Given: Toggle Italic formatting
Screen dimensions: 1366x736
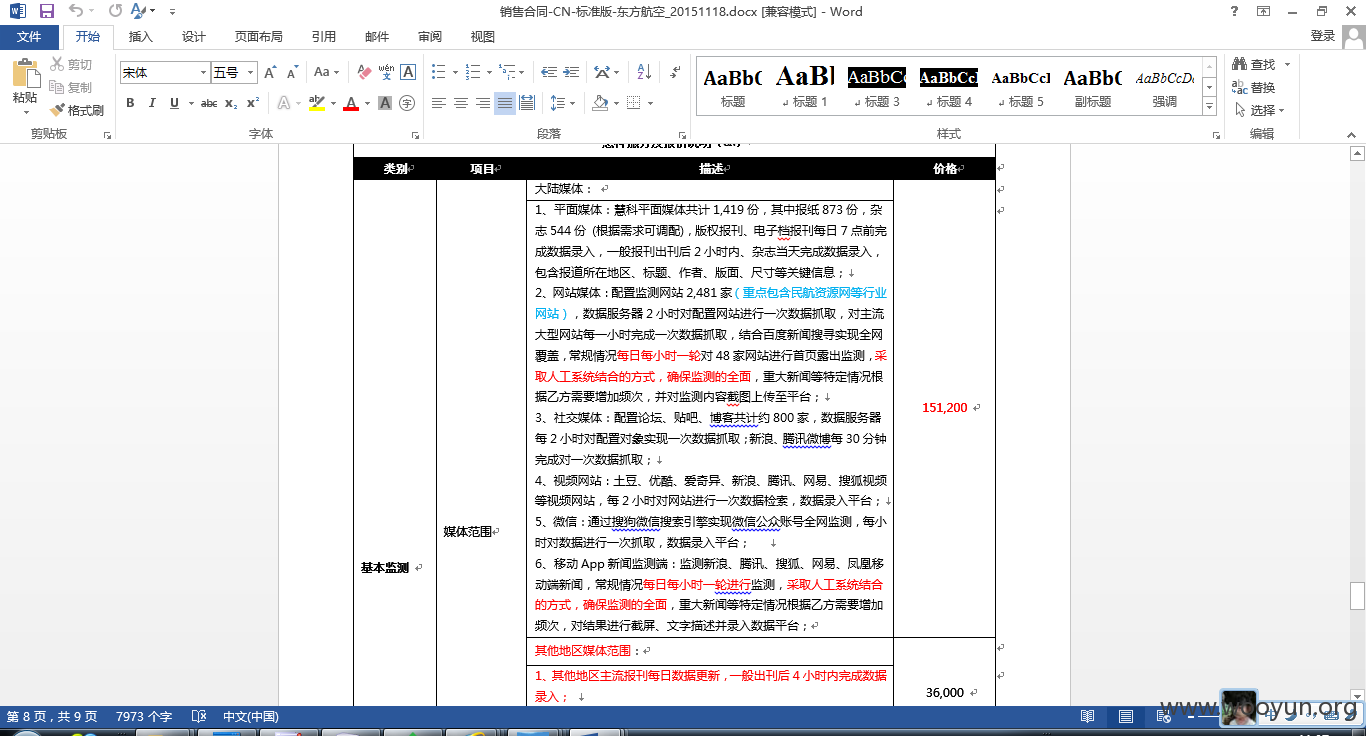Looking at the screenshot, I should pyautogui.click(x=152, y=103).
